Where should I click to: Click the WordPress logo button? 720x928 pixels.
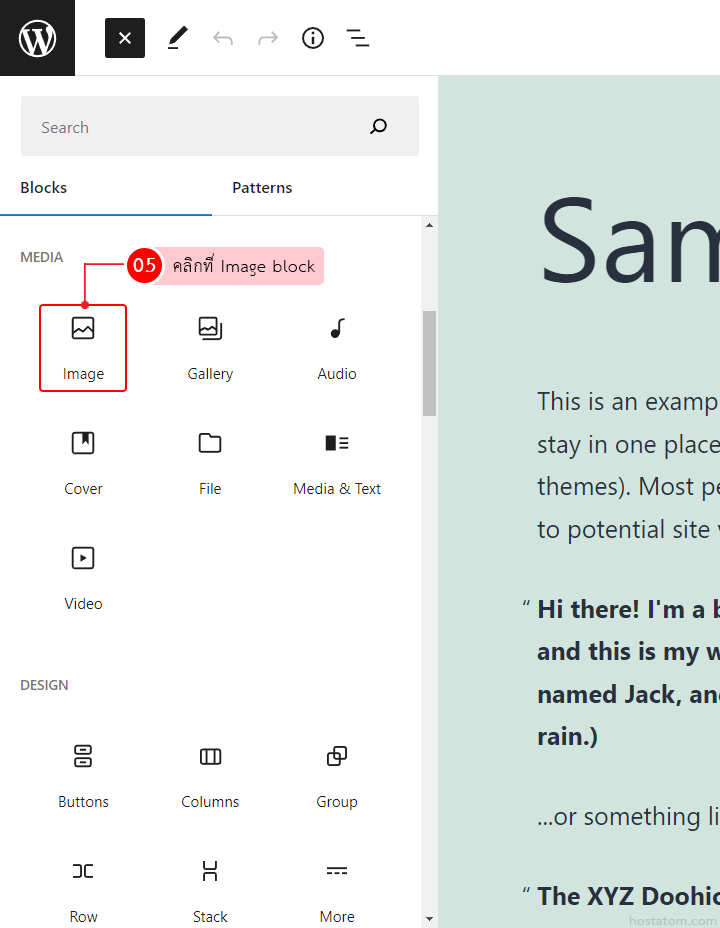click(37, 38)
